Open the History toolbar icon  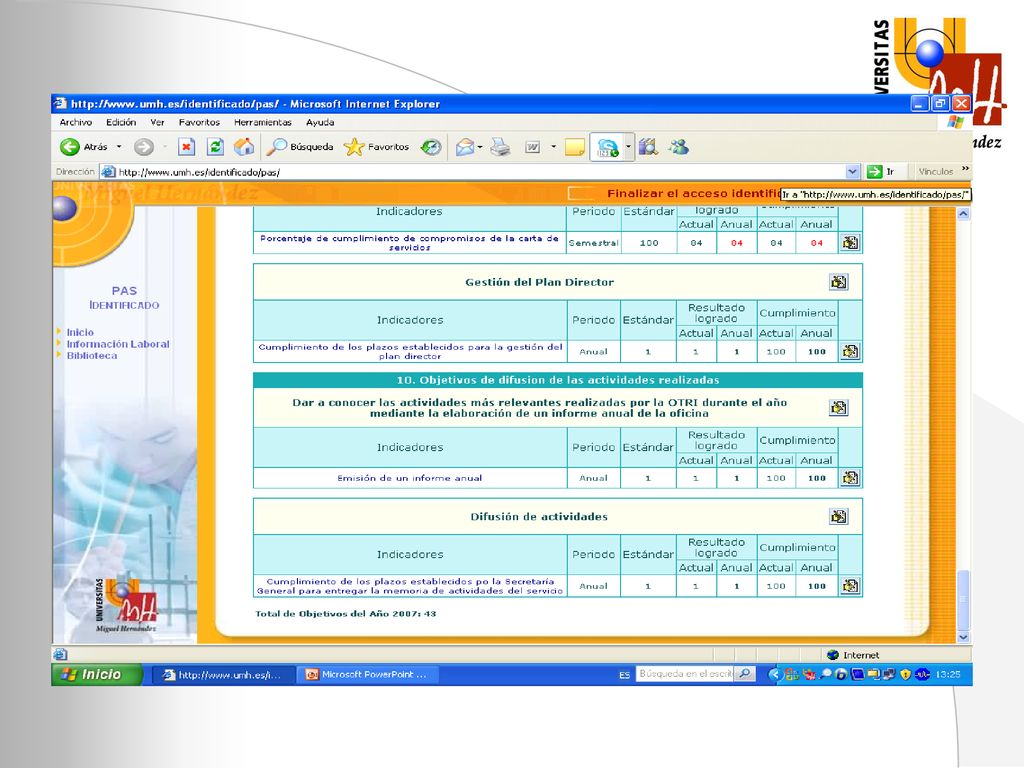430,147
